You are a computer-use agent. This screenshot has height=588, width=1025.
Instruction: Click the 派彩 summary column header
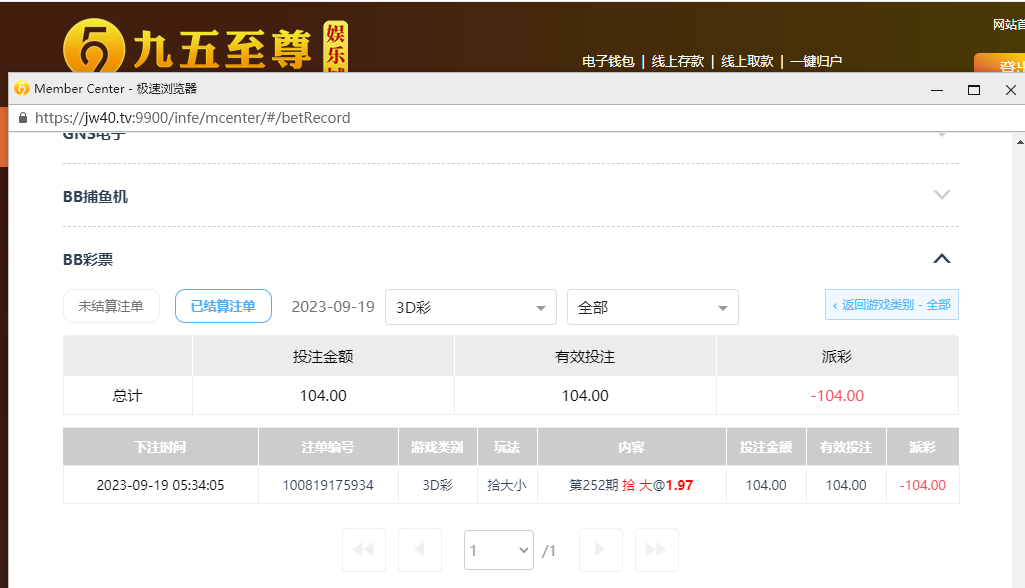pos(837,356)
